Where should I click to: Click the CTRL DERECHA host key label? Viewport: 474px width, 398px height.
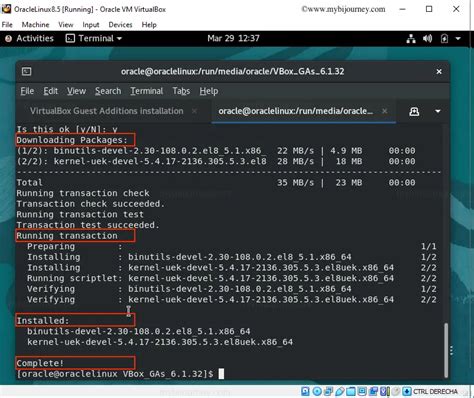click(435, 391)
